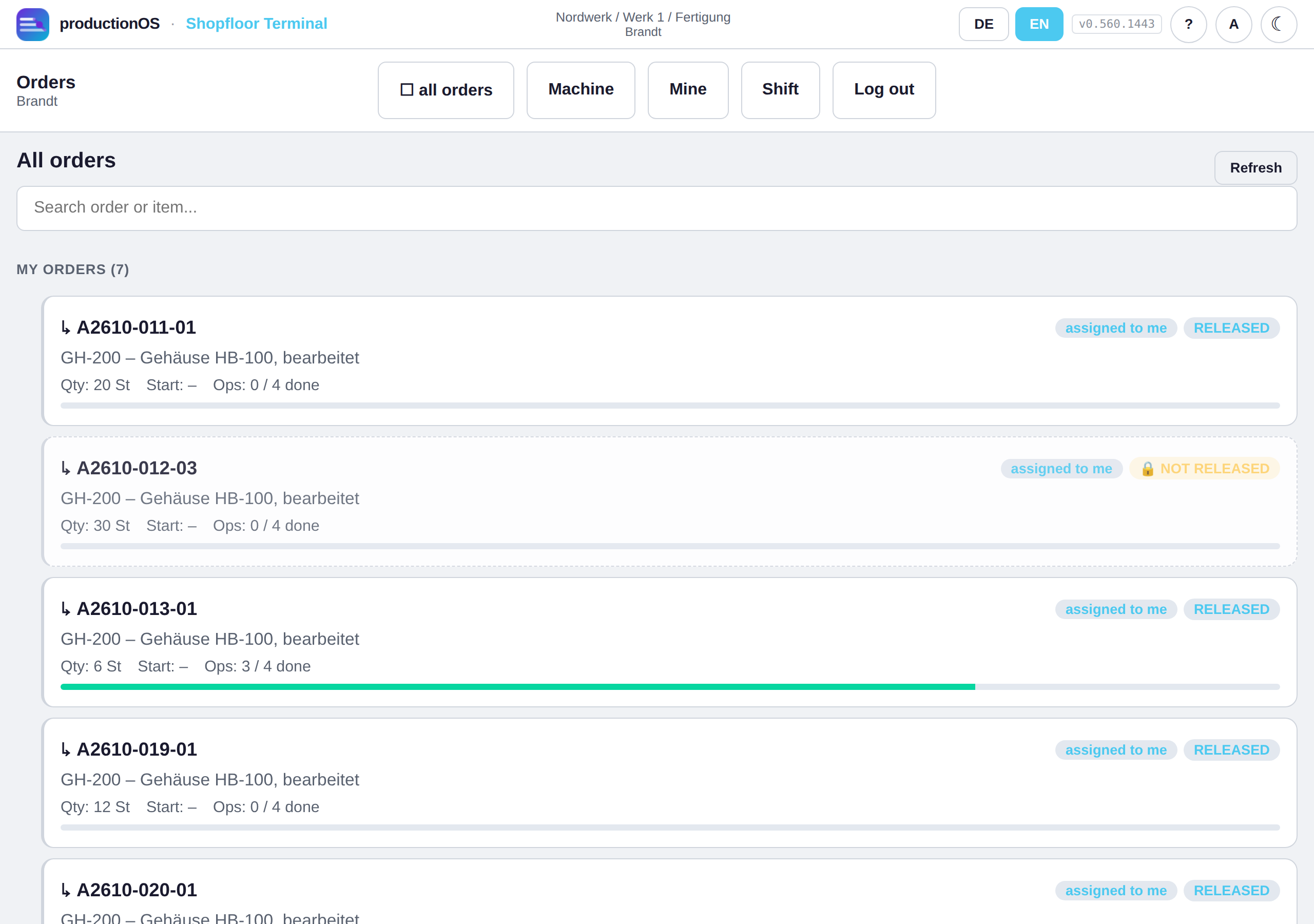Click sub-order arrow icon of A2610-013-01

pyautogui.click(x=66, y=609)
